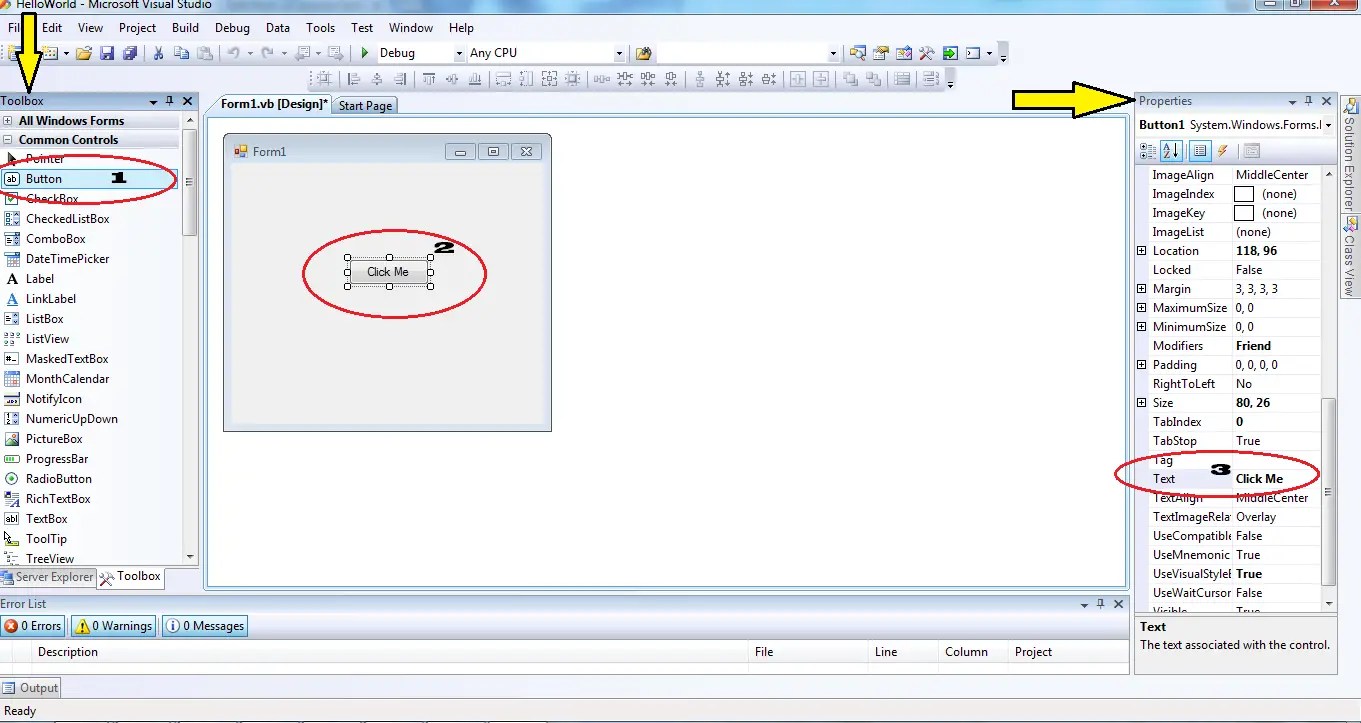Switch Properties to Alphabetical sorting
Image resolution: width=1361 pixels, height=723 pixels.
pyautogui.click(x=1172, y=150)
